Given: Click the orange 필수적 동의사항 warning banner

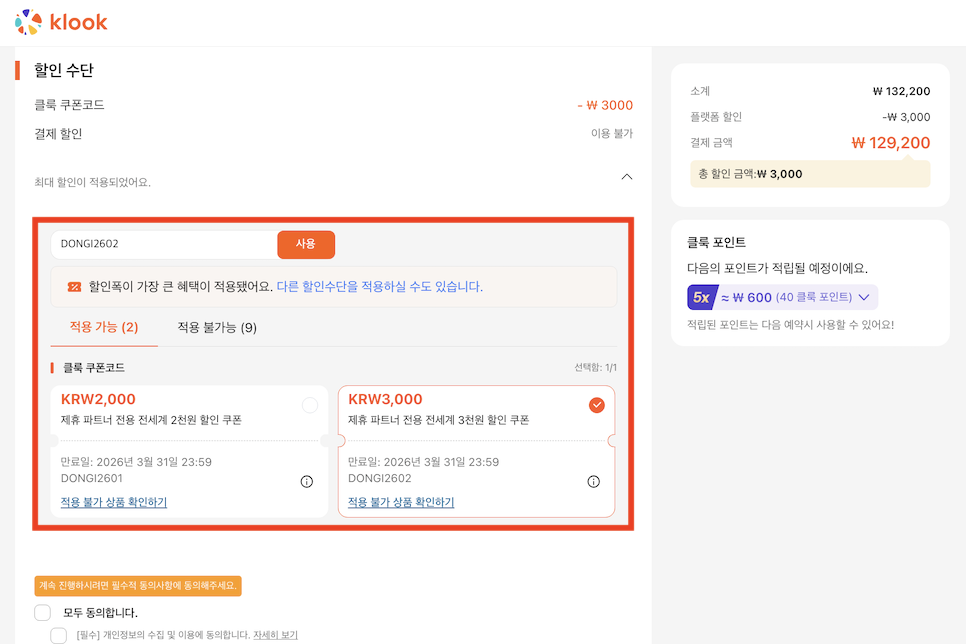Looking at the screenshot, I should point(138,585).
